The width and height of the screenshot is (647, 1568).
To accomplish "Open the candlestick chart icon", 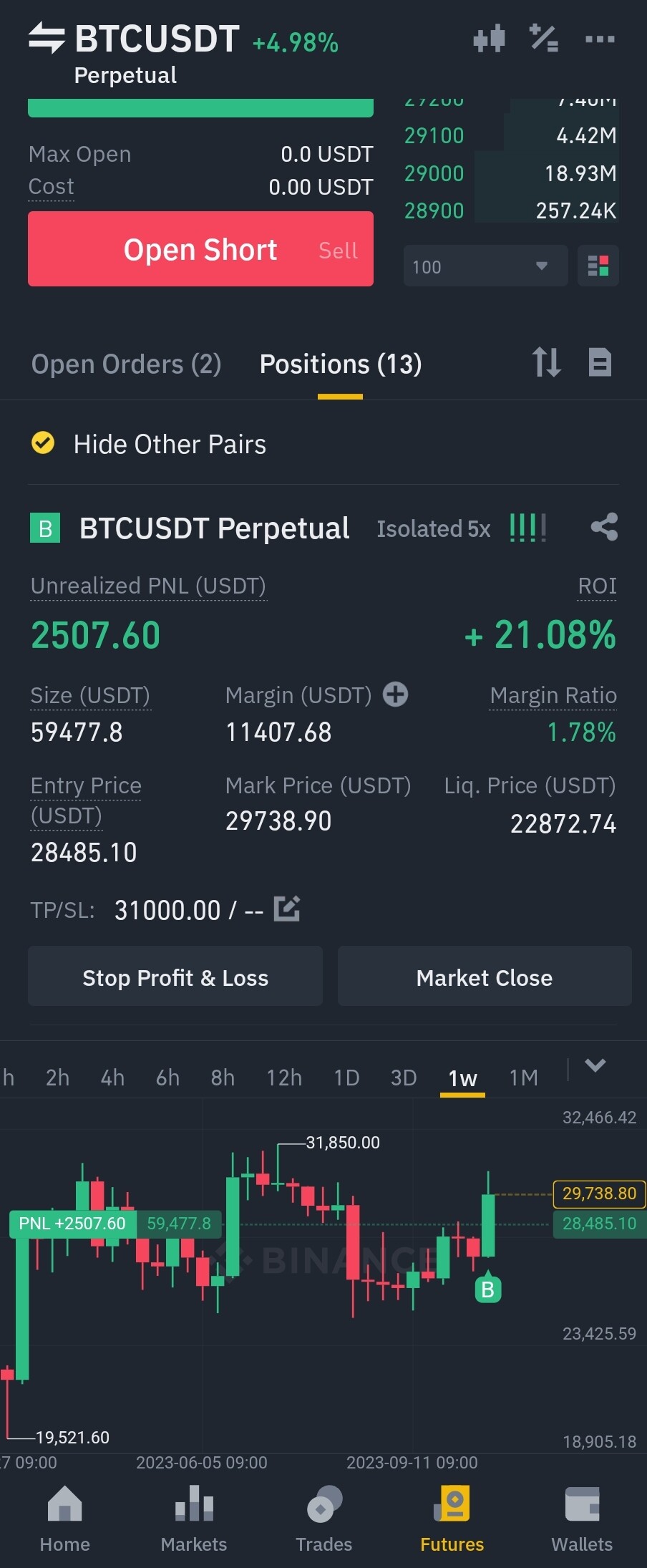I will [x=489, y=39].
